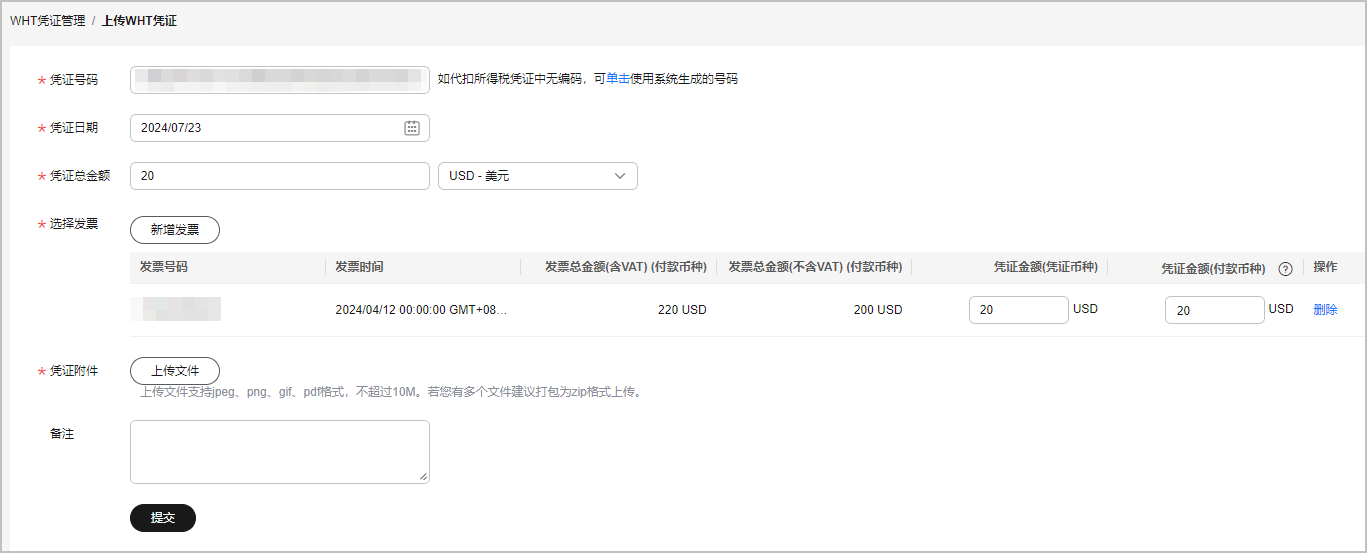Click the 凭证日期 date input field

265,128
